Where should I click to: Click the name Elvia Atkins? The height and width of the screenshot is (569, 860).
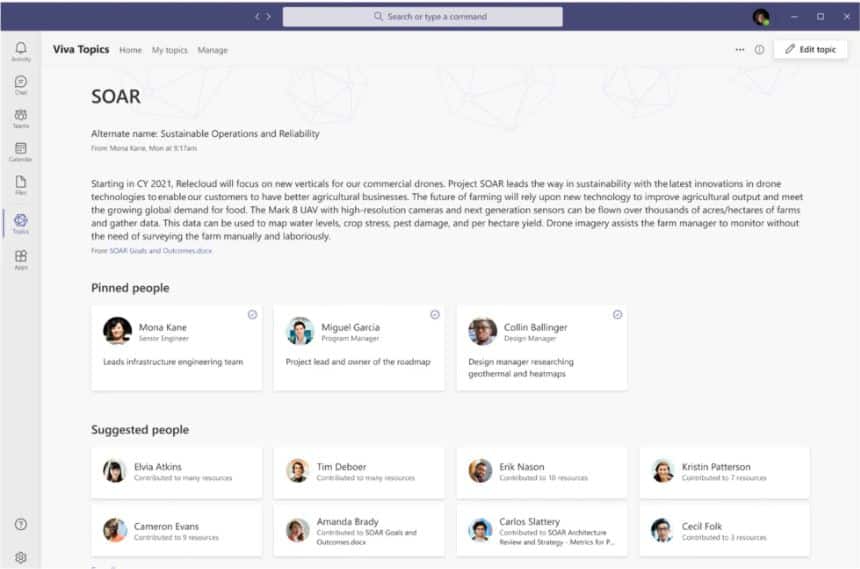click(157, 466)
